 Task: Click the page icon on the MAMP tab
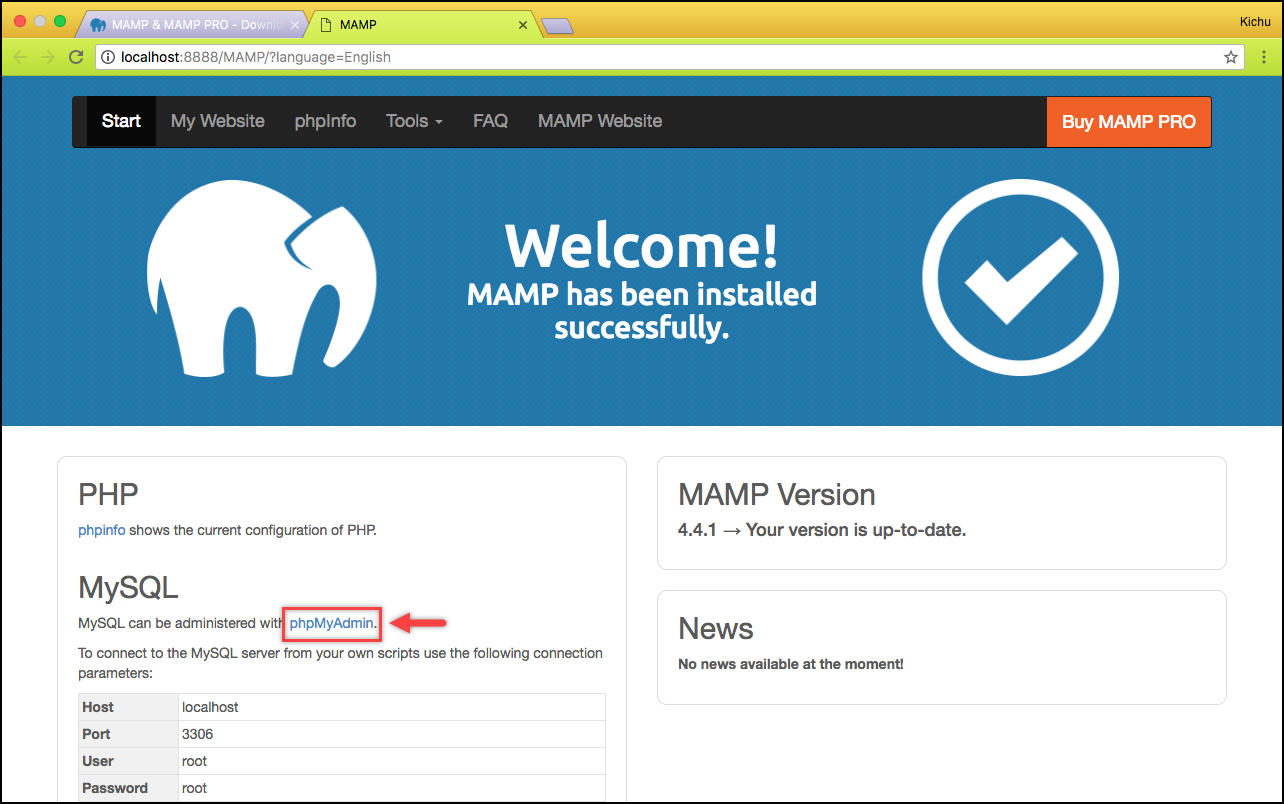(x=325, y=25)
